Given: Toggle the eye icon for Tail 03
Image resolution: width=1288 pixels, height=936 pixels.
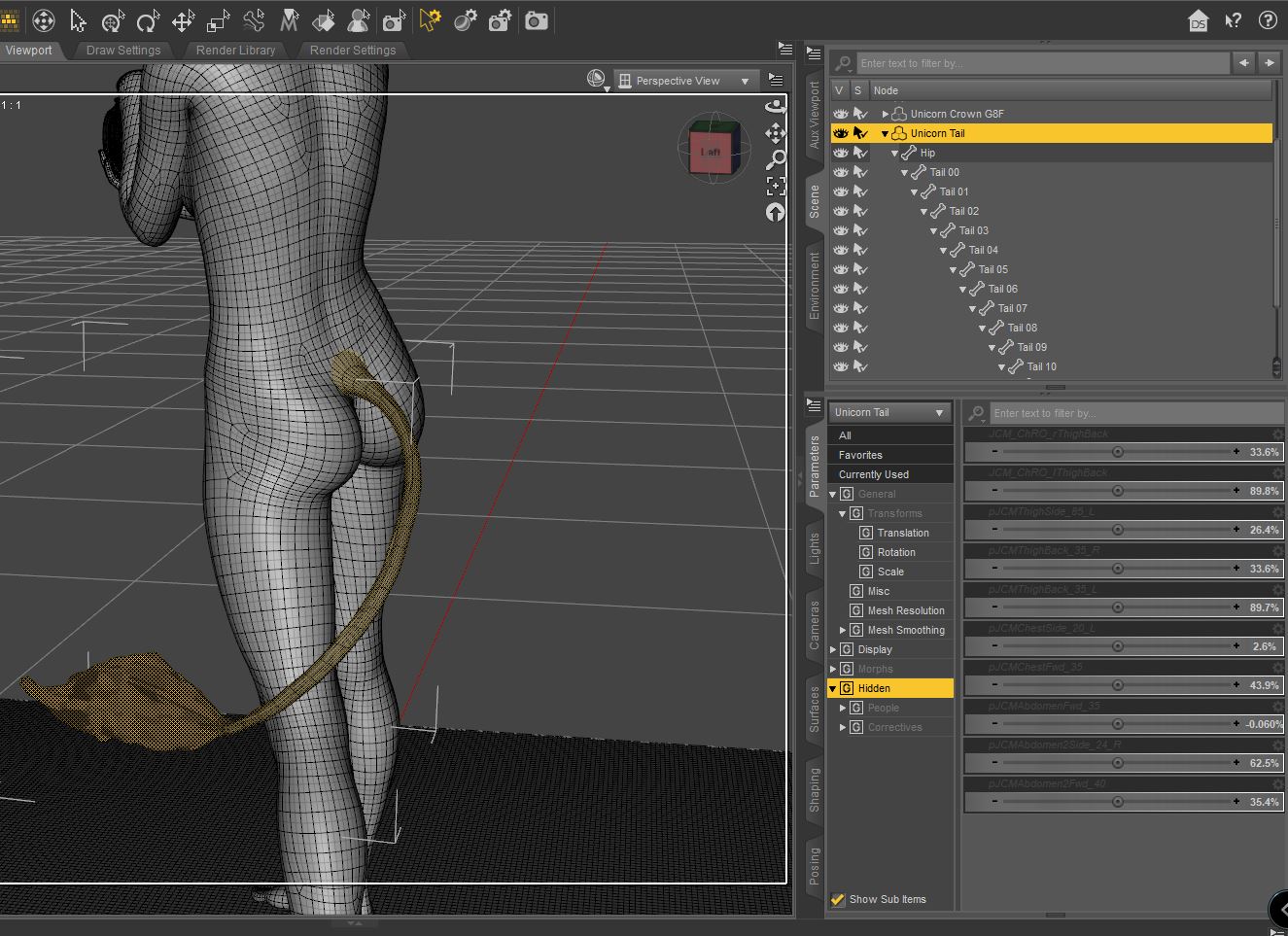Looking at the screenshot, I should point(841,230).
